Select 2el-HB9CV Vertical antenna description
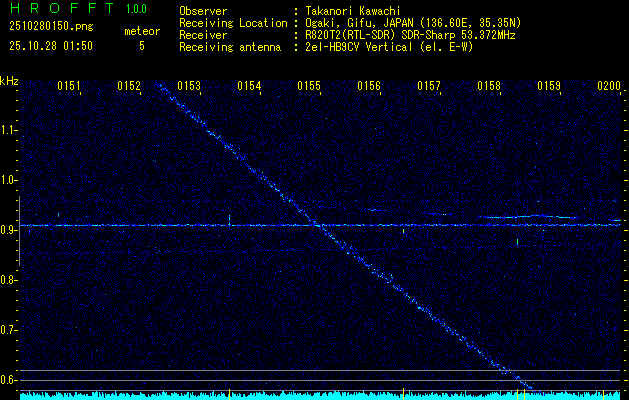Screen dimensions: 629x400 [x=389, y=47]
